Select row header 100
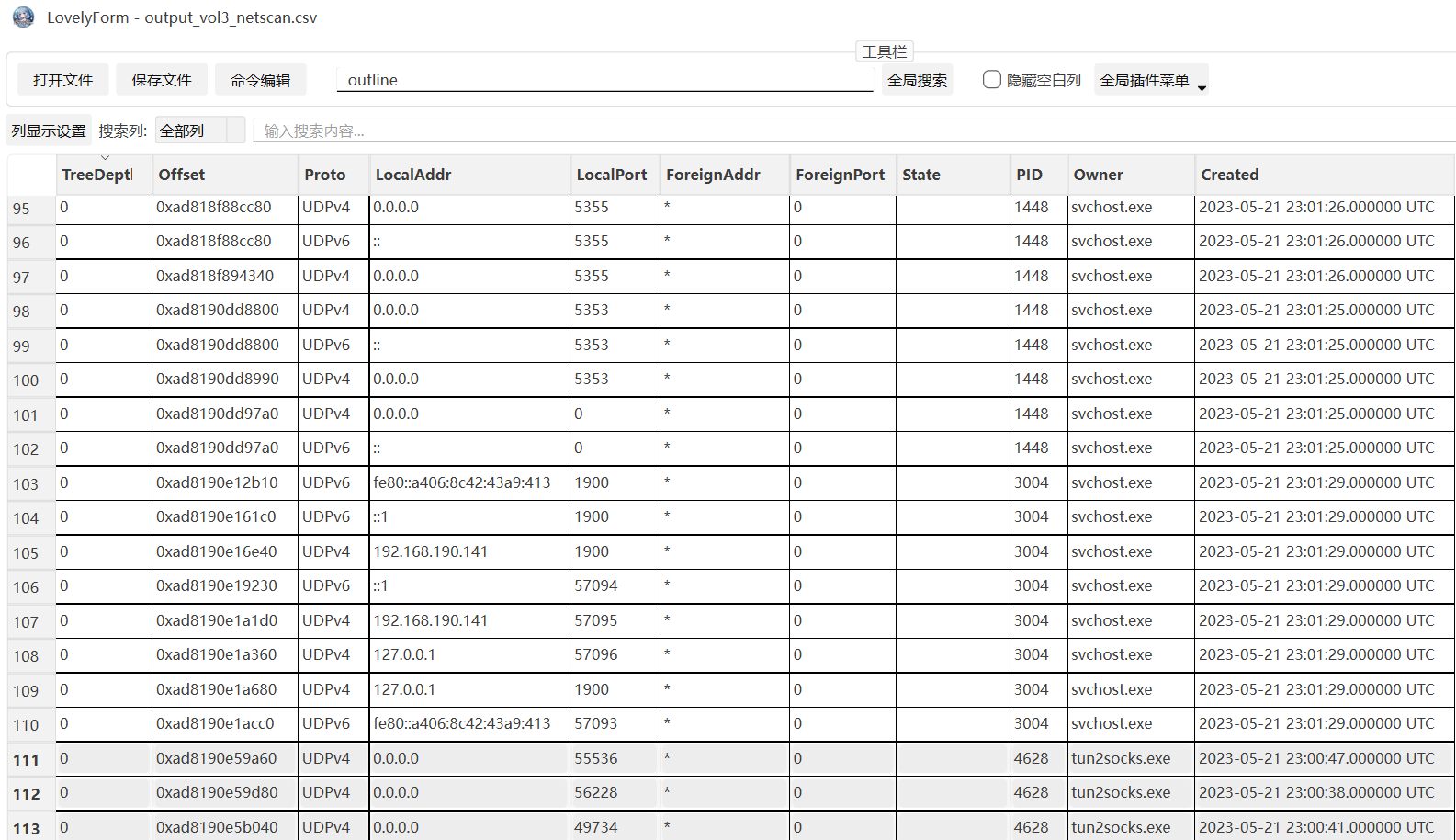Viewport: 1456px width, 840px height. (31, 380)
